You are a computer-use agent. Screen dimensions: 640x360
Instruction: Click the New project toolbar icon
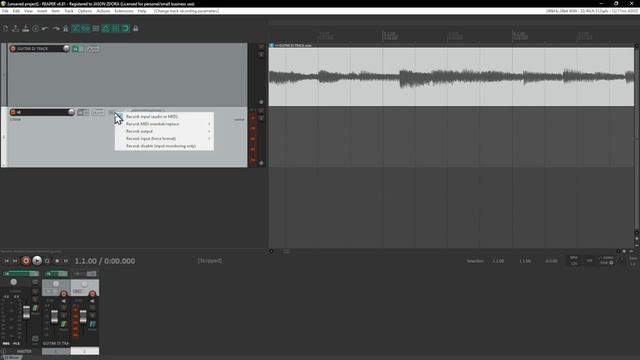point(6,28)
